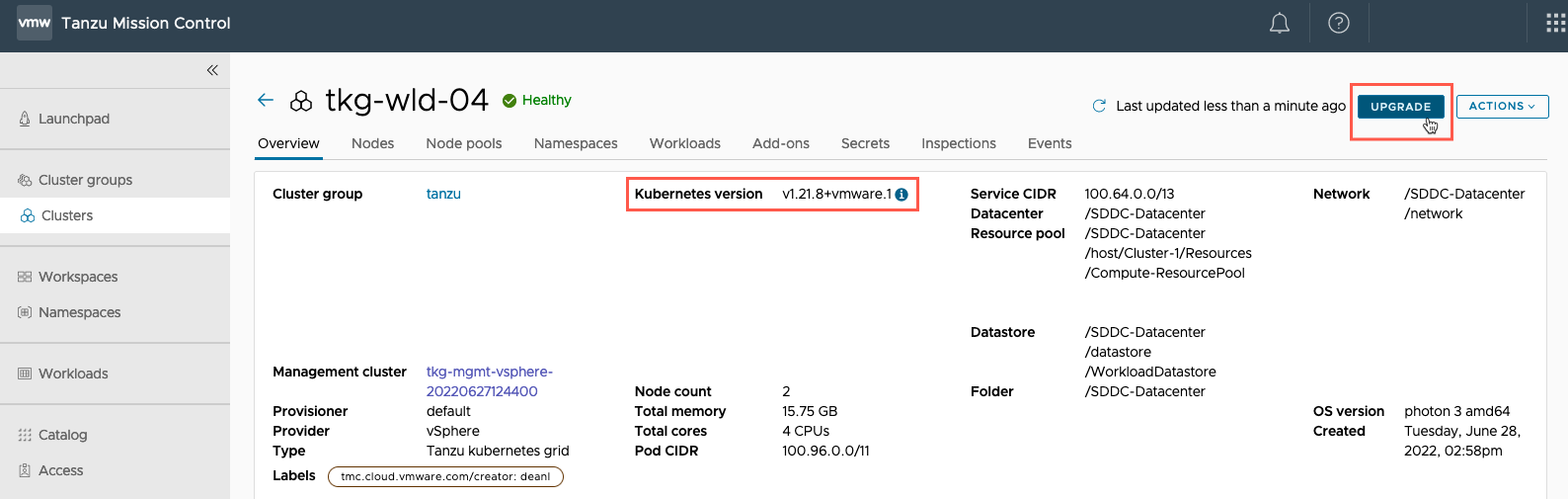
Task: Switch to the Node pools tab
Action: (464, 143)
